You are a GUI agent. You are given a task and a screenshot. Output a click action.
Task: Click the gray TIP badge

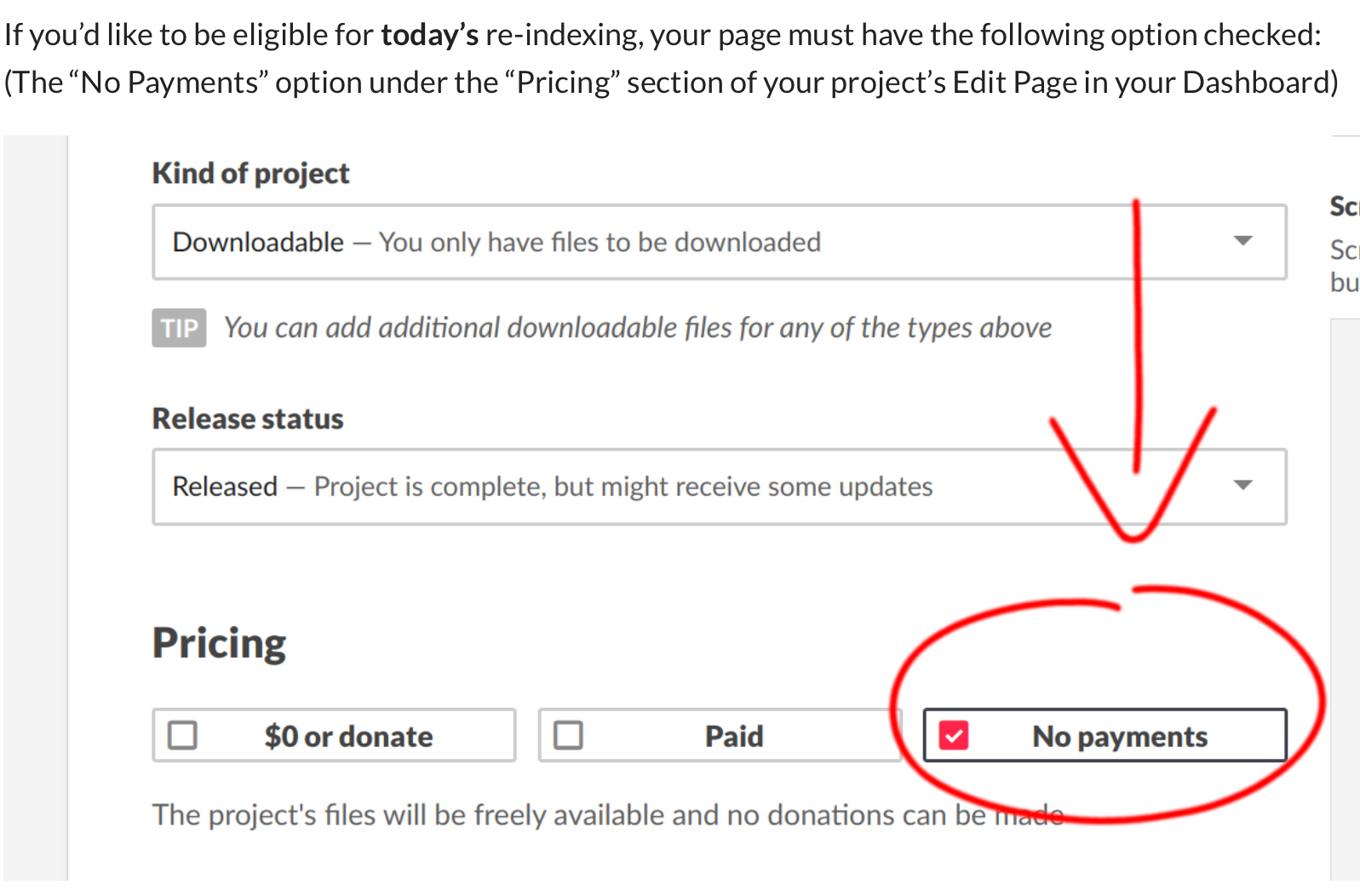pyautogui.click(x=179, y=328)
